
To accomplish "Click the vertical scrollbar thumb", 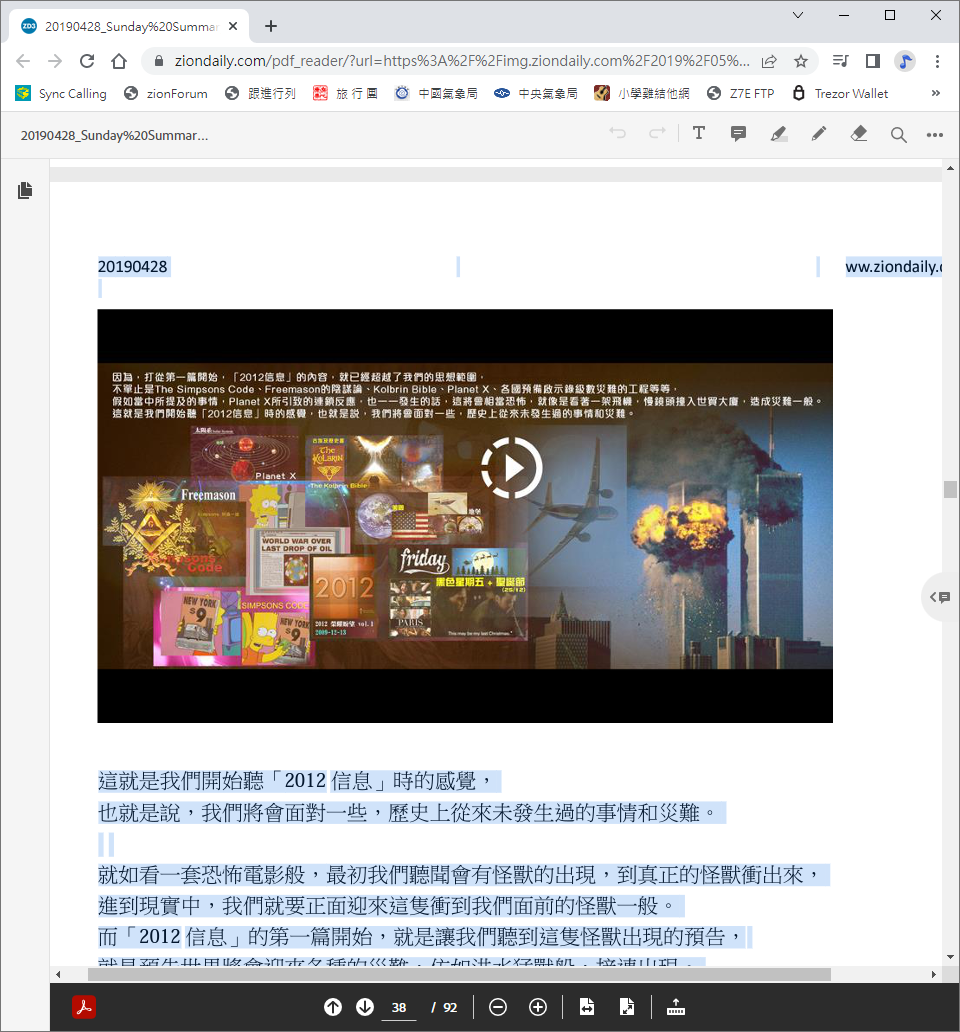I will pyautogui.click(x=950, y=489).
